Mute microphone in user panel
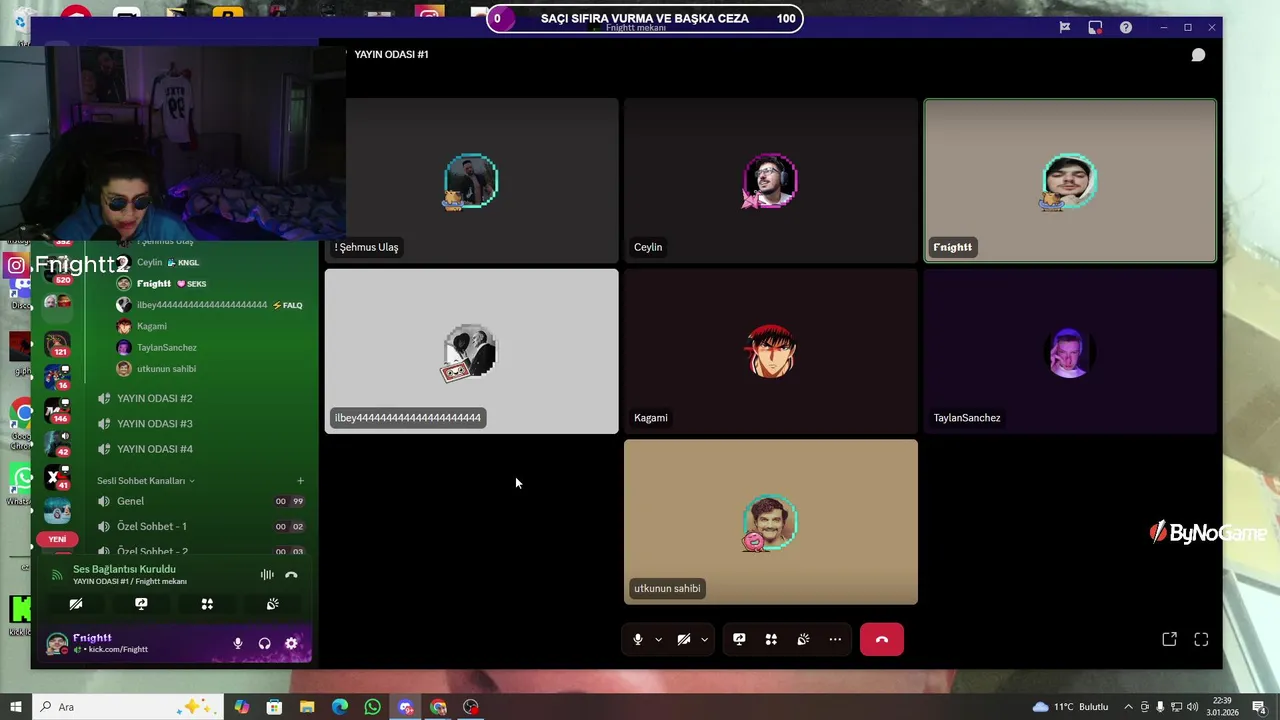 coord(238,644)
